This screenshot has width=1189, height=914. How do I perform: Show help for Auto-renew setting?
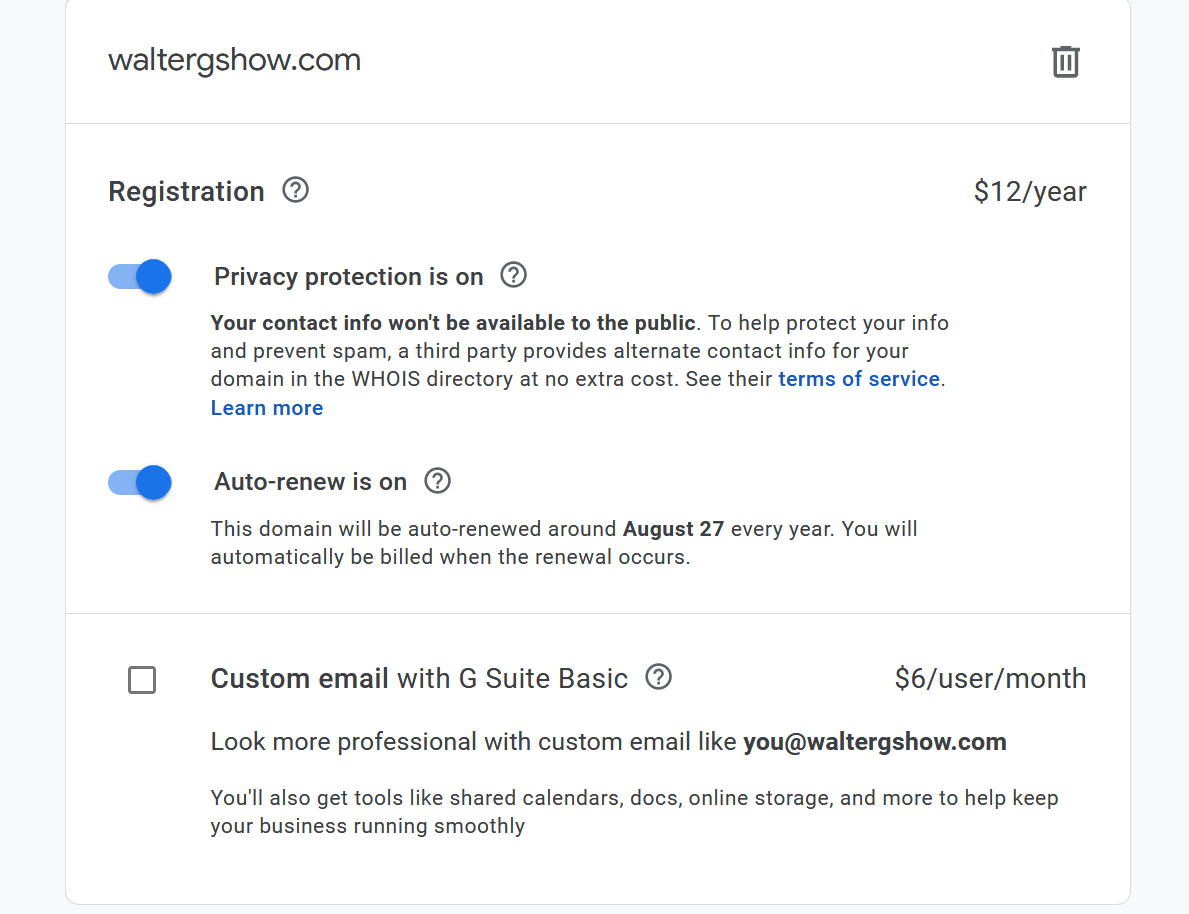[437, 481]
